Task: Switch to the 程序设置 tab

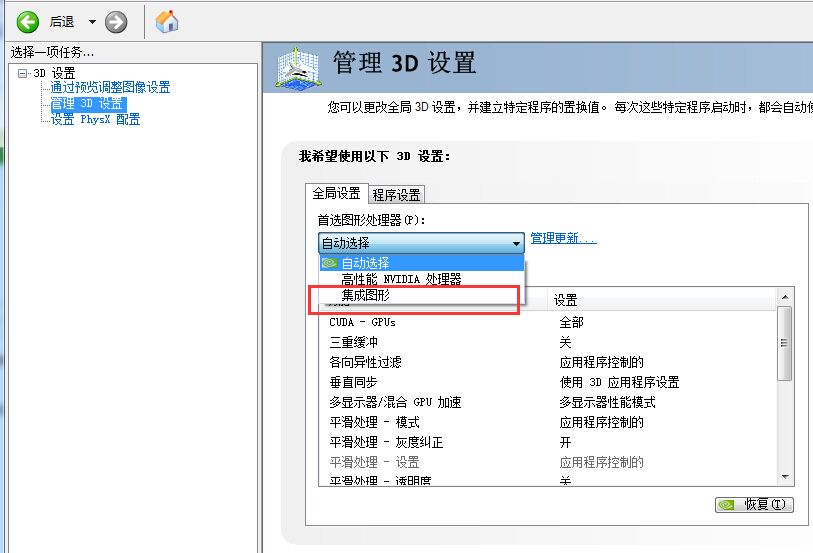Action: coord(397,195)
